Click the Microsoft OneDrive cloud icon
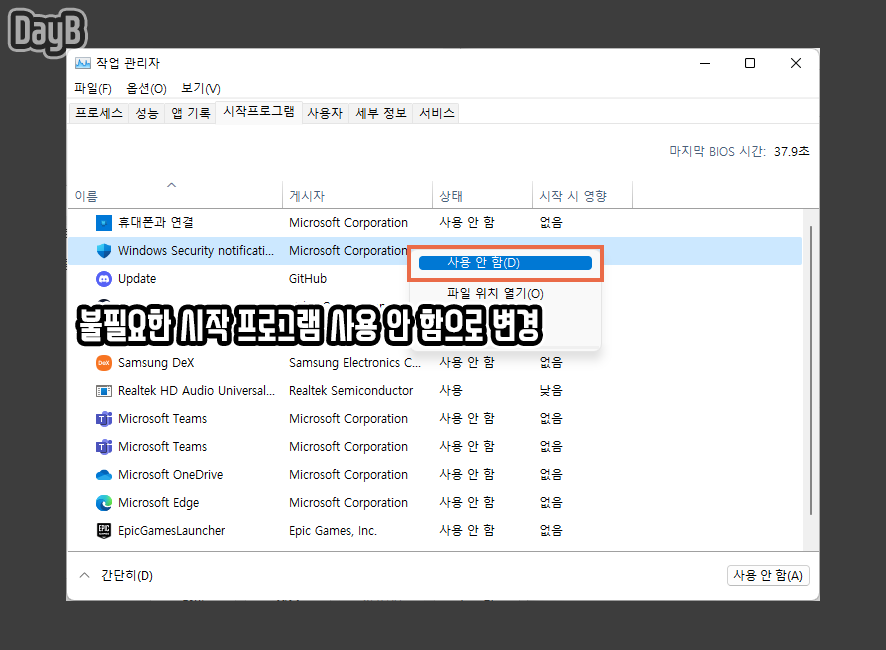Image resolution: width=886 pixels, height=650 pixels. 104,475
